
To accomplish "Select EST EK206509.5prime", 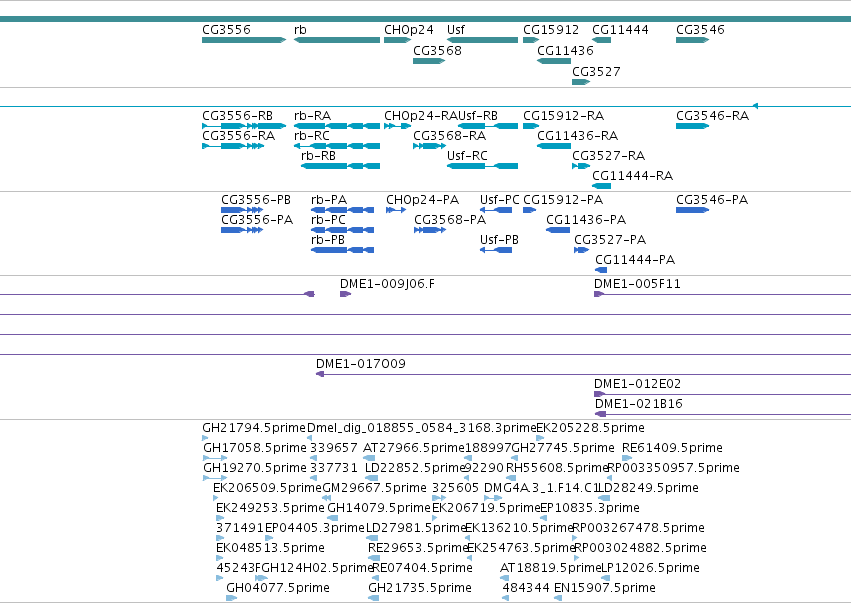I will click(215, 498).
